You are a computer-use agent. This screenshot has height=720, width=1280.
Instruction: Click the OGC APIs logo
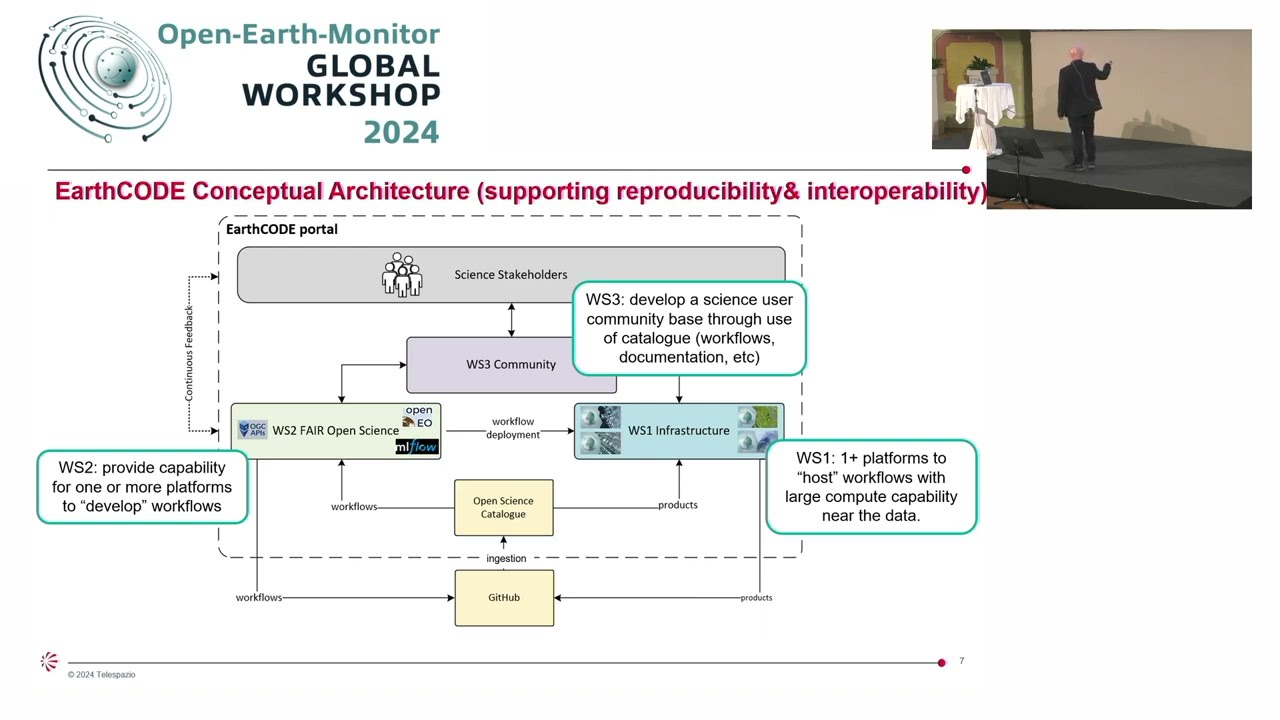pos(252,430)
